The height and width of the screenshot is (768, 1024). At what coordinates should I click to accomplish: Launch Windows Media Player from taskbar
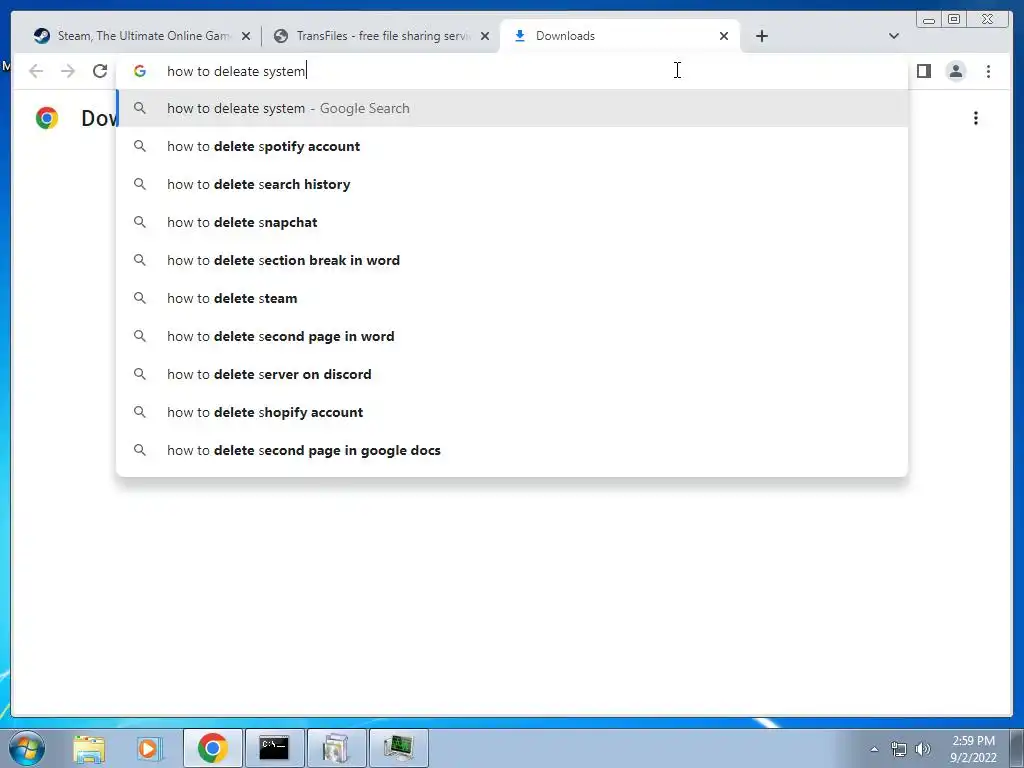pyautogui.click(x=148, y=748)
